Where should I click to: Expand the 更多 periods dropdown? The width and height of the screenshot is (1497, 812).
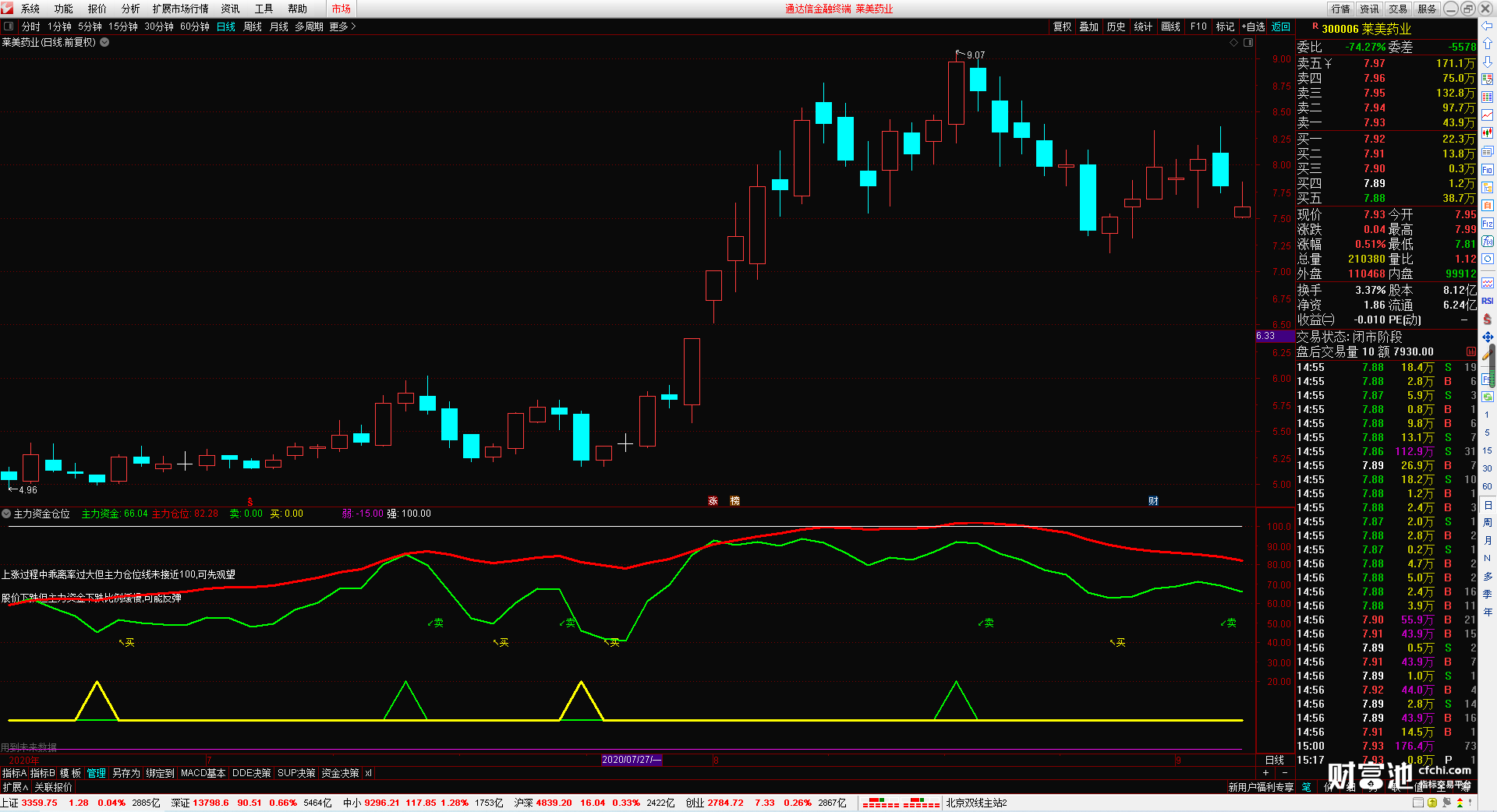[x=342, y=26]
